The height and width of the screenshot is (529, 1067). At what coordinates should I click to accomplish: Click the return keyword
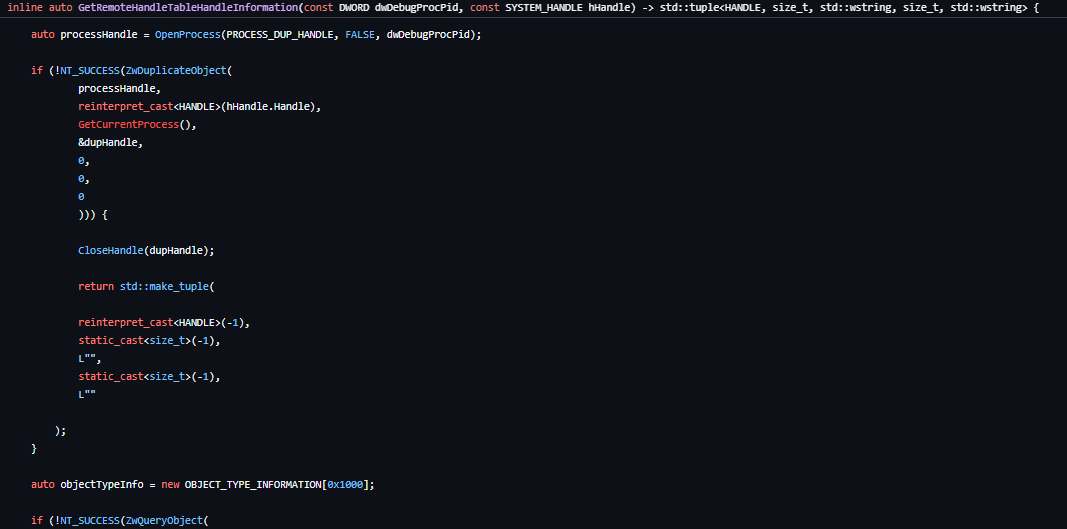click(96, 287)
